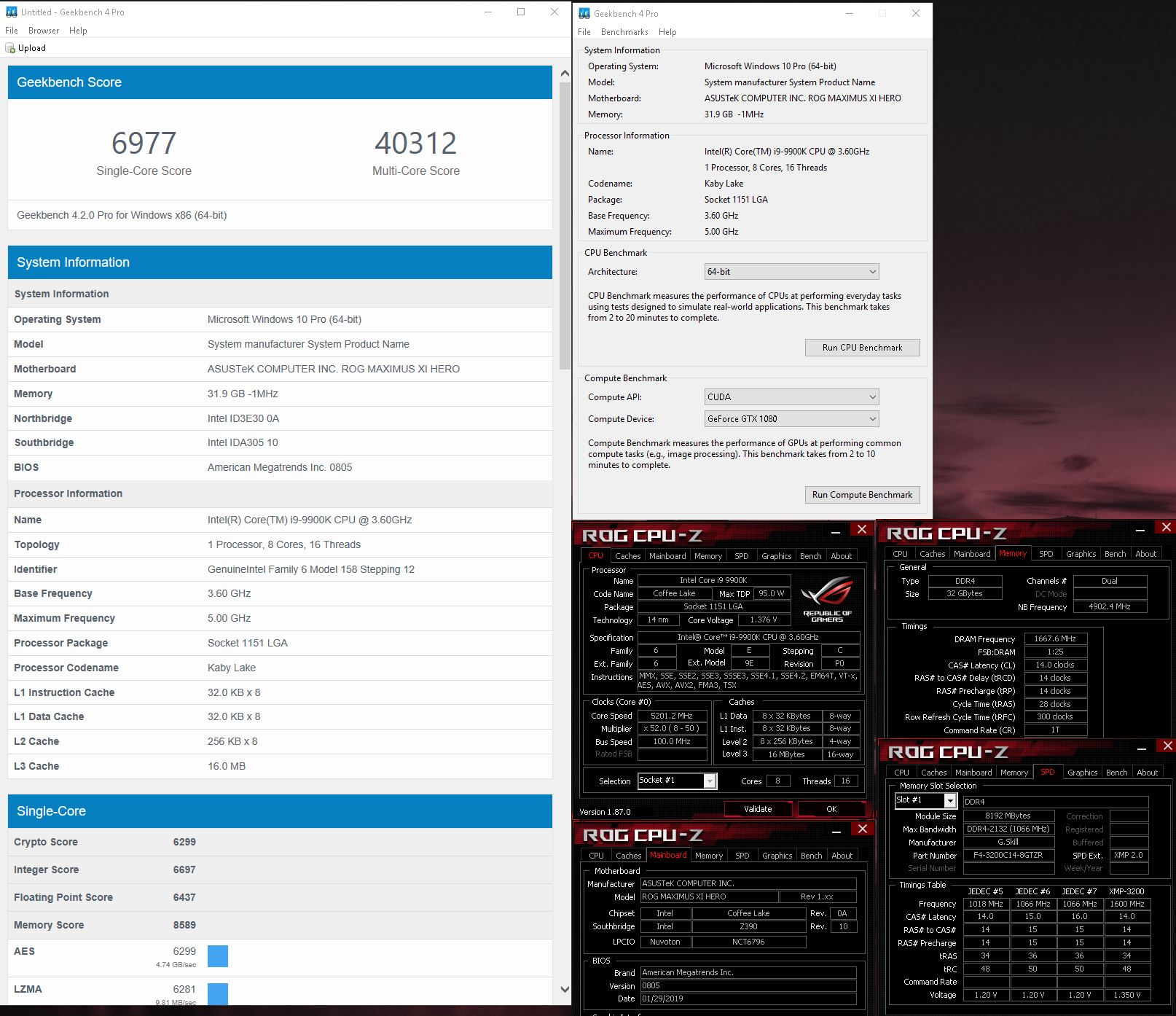
Task: Click the Core Speed 5201.2 MHz field
Action: (x=673, y=716)
